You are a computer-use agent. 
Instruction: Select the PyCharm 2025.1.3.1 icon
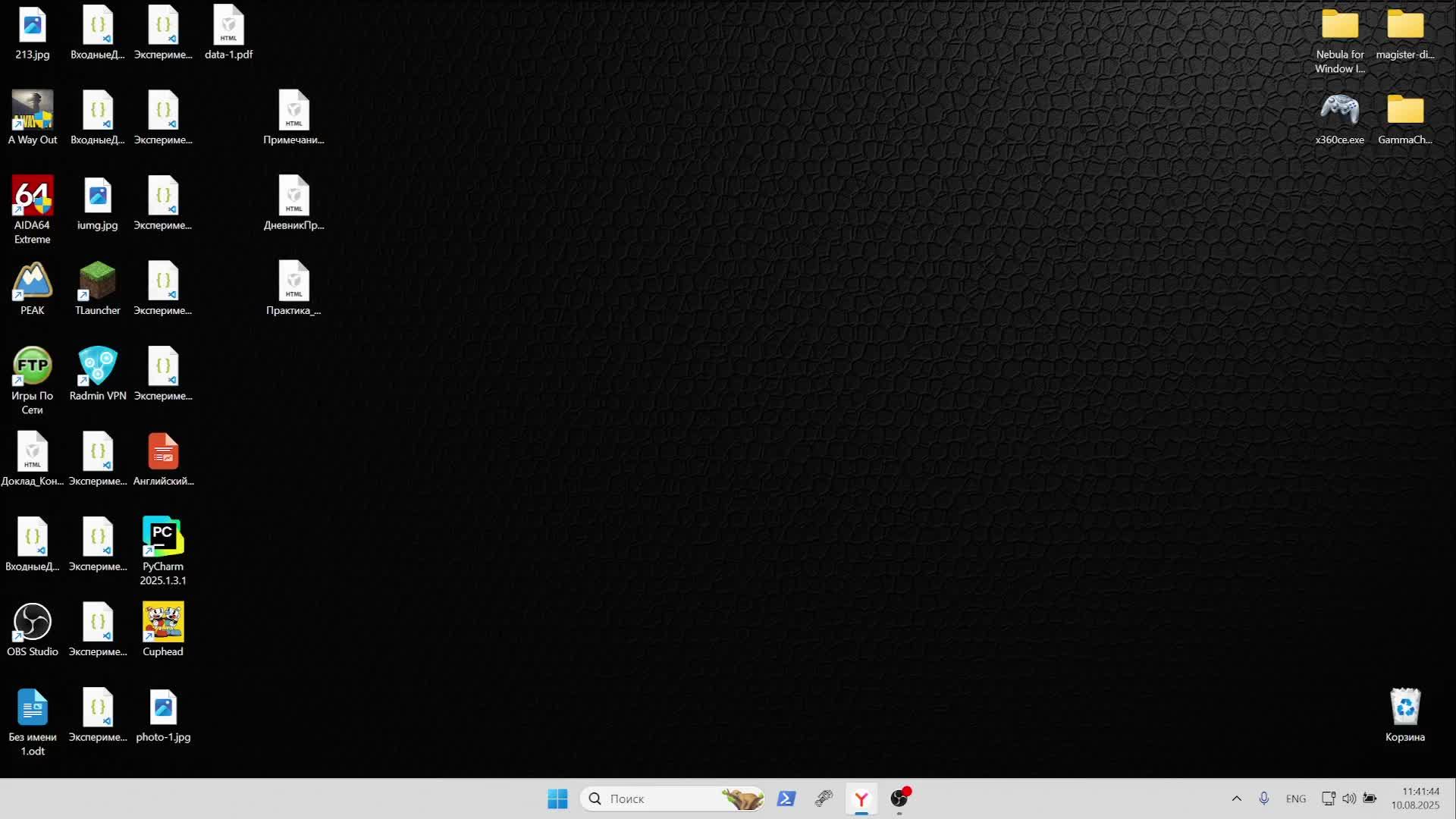click(162, 538)
